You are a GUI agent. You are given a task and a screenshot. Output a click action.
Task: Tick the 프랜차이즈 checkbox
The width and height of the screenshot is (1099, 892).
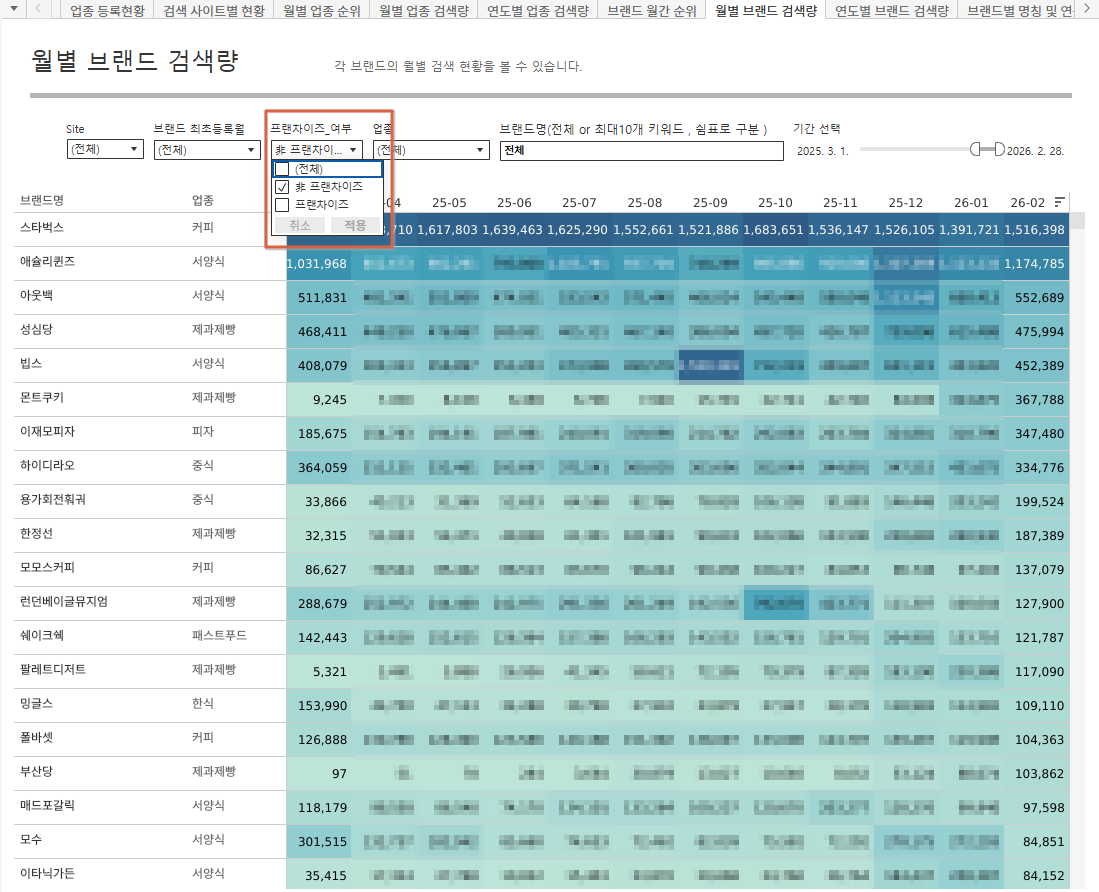coord(282,204)
